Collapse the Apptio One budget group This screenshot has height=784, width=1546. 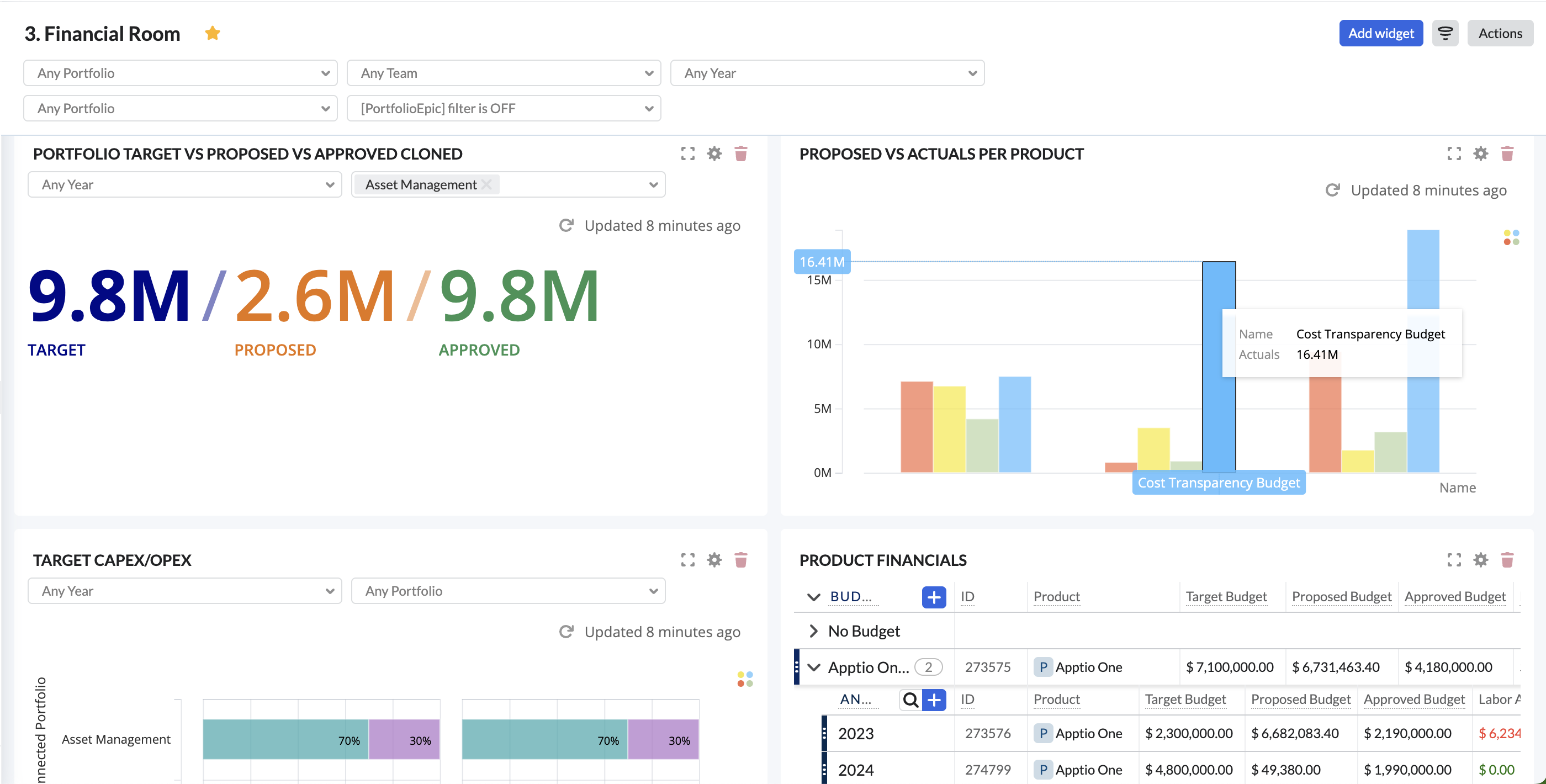pos(814,667)
